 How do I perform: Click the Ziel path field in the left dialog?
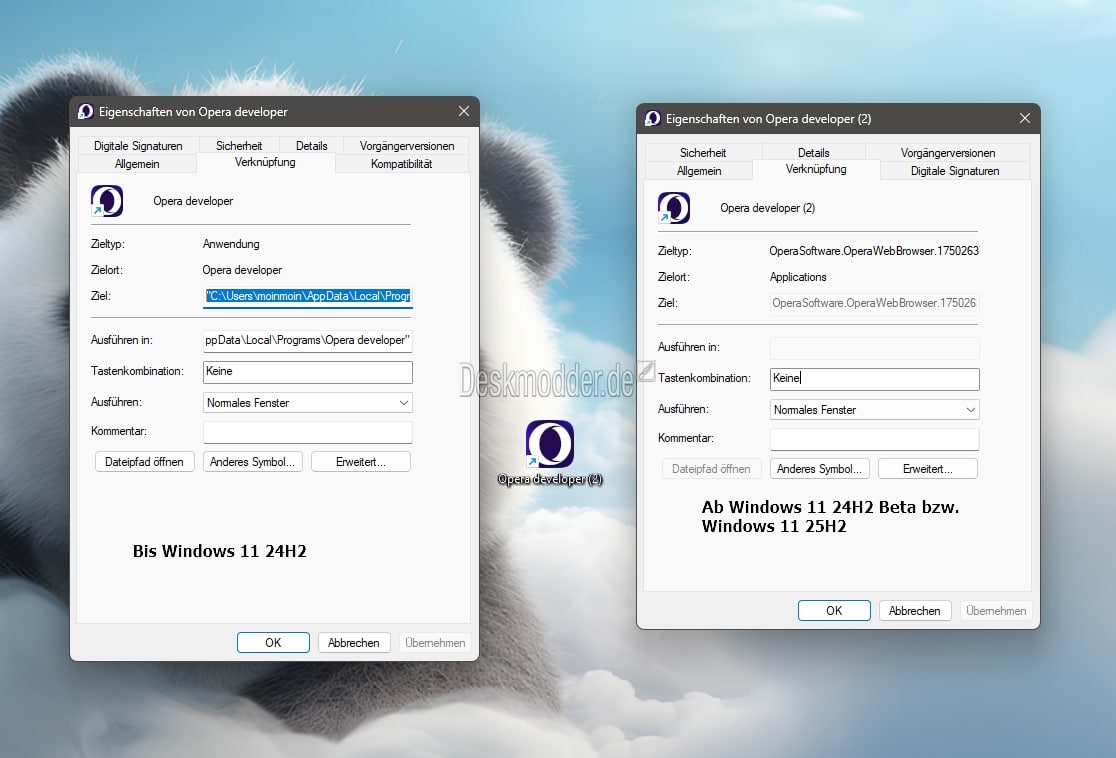(307, 296)
